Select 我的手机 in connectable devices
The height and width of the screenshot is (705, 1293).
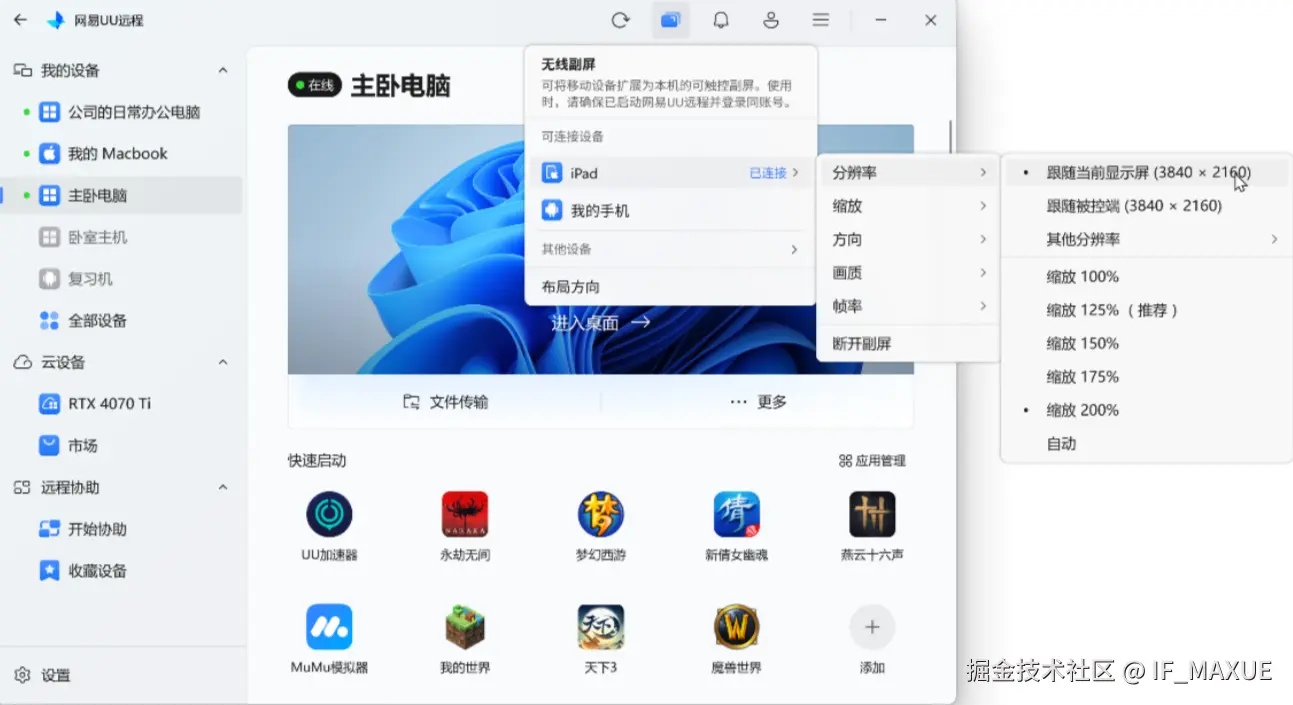point(671,211)
